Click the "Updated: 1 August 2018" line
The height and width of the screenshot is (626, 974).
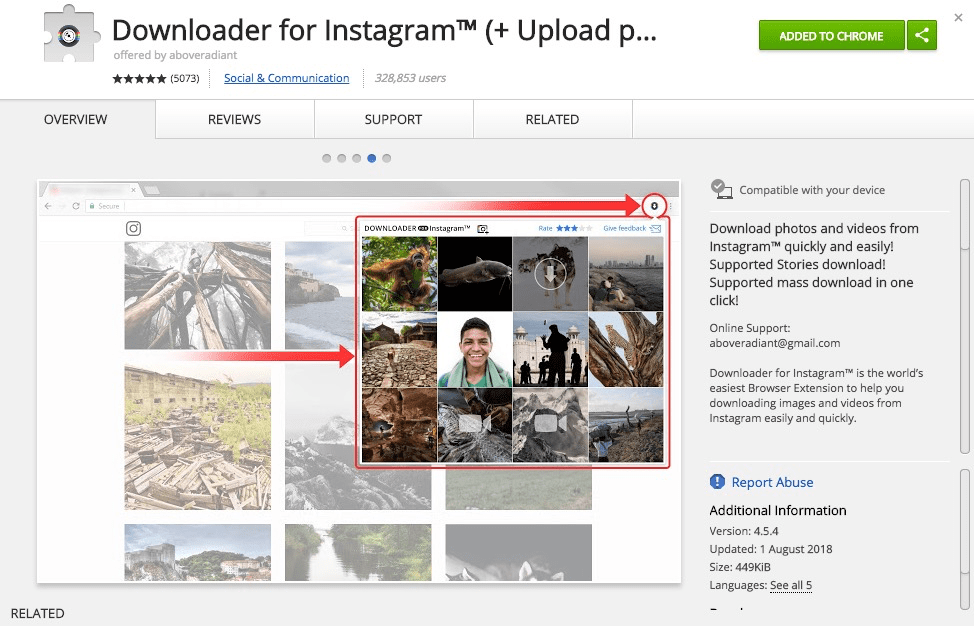pyautogui.click(x=771, y=549)
